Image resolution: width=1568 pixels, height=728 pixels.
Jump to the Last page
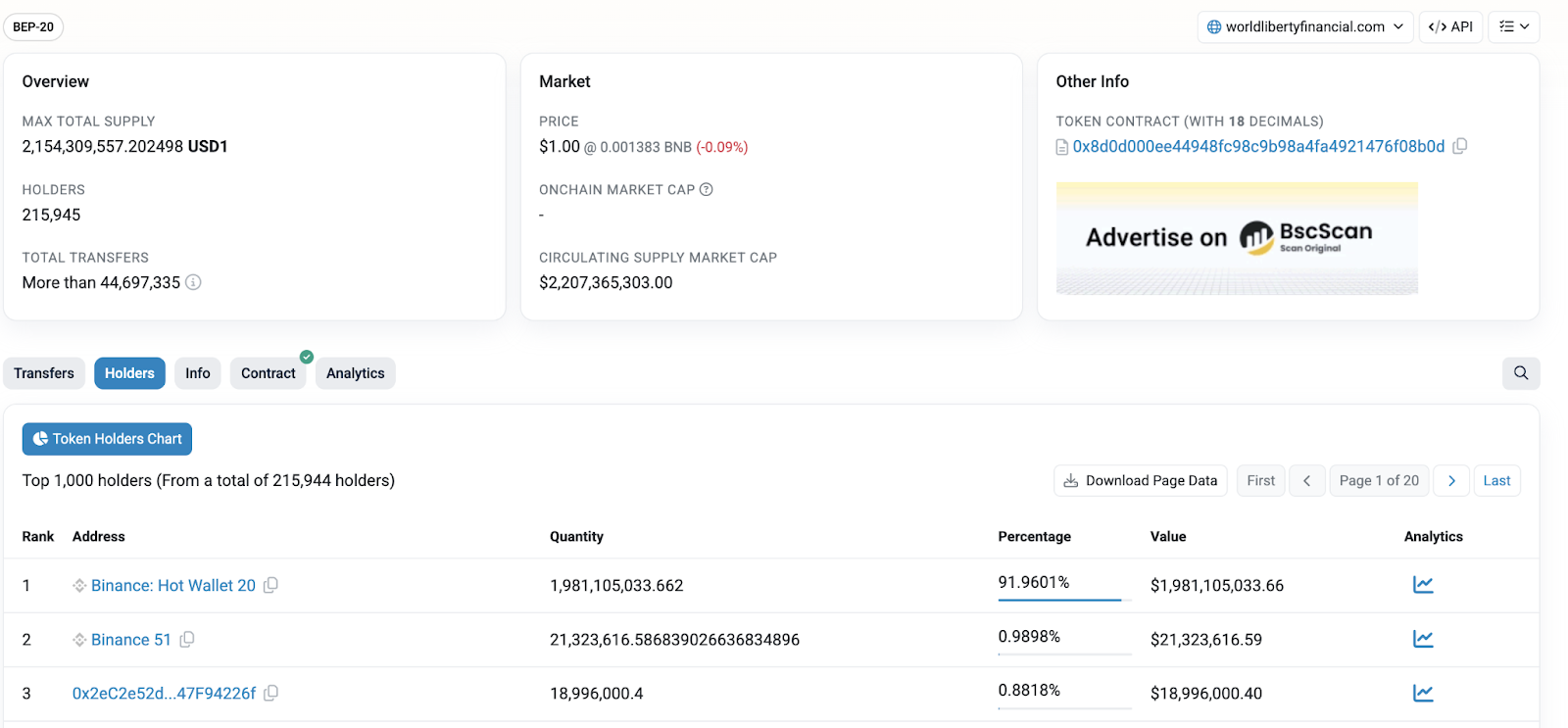click(x=1496, y=480)
